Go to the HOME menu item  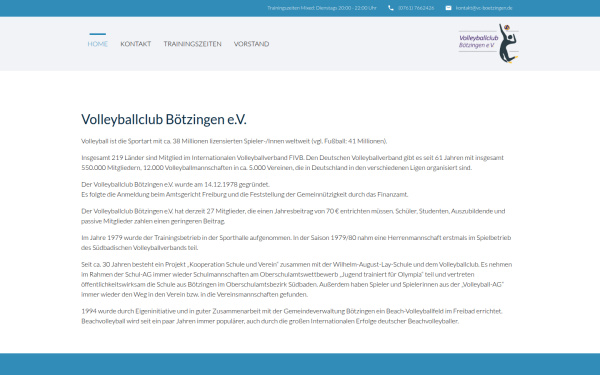click(x=98, y=44)
